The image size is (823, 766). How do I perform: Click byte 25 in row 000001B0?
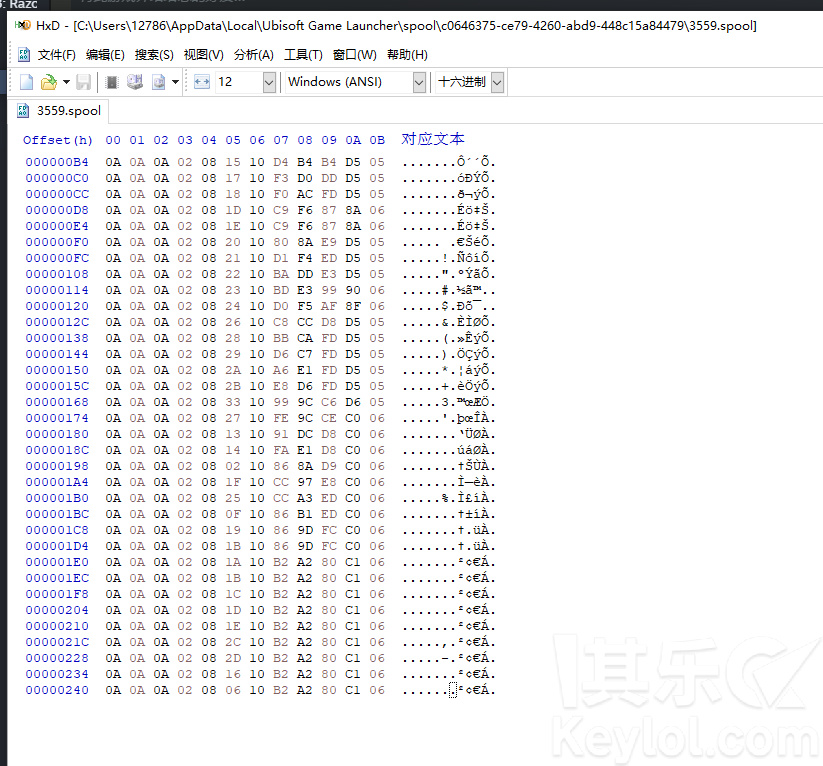pyautogui.click(x=233, y=498)
